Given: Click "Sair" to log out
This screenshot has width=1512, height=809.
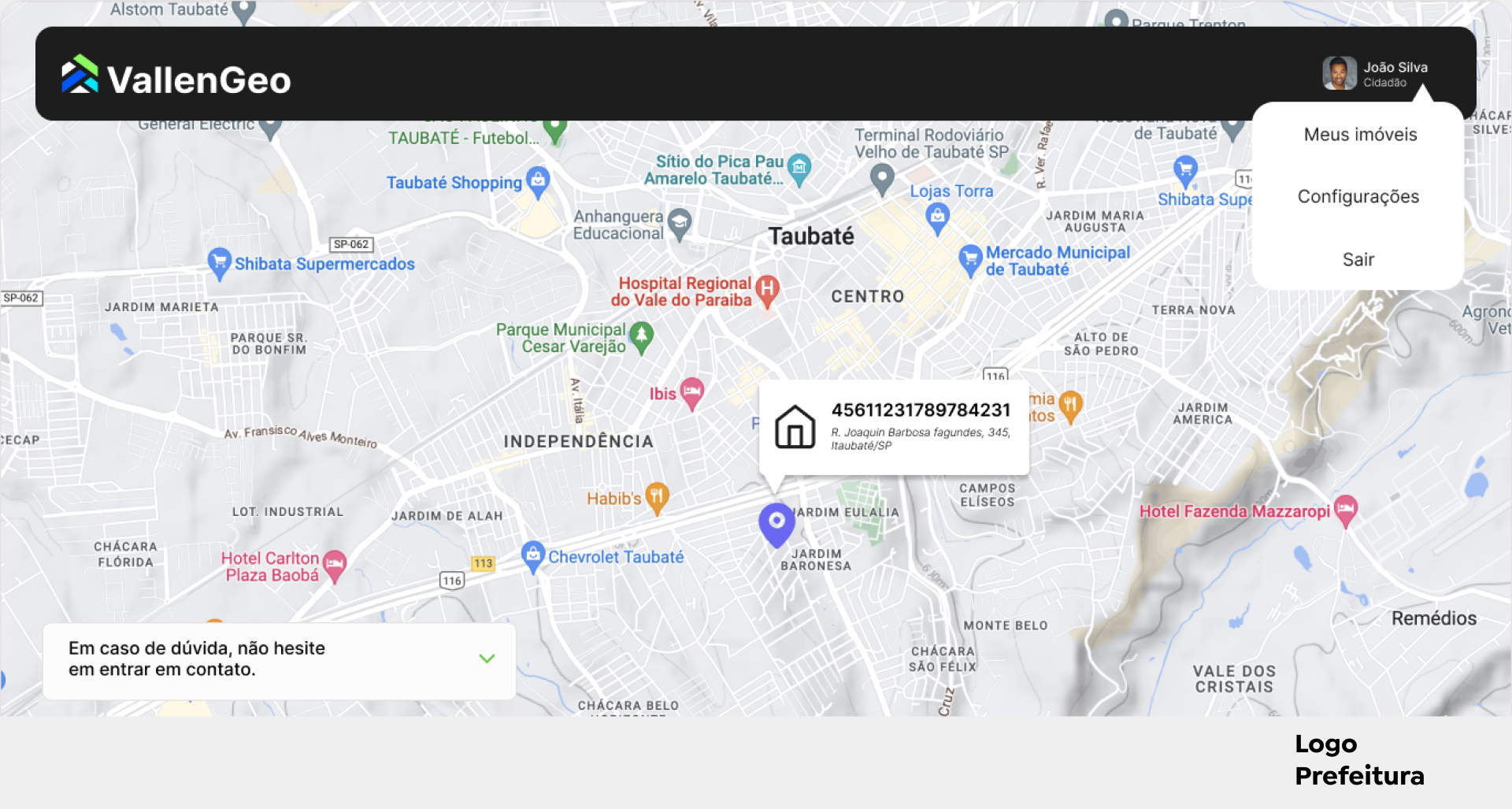Looking at the screenshot, I should (1358, 258).
